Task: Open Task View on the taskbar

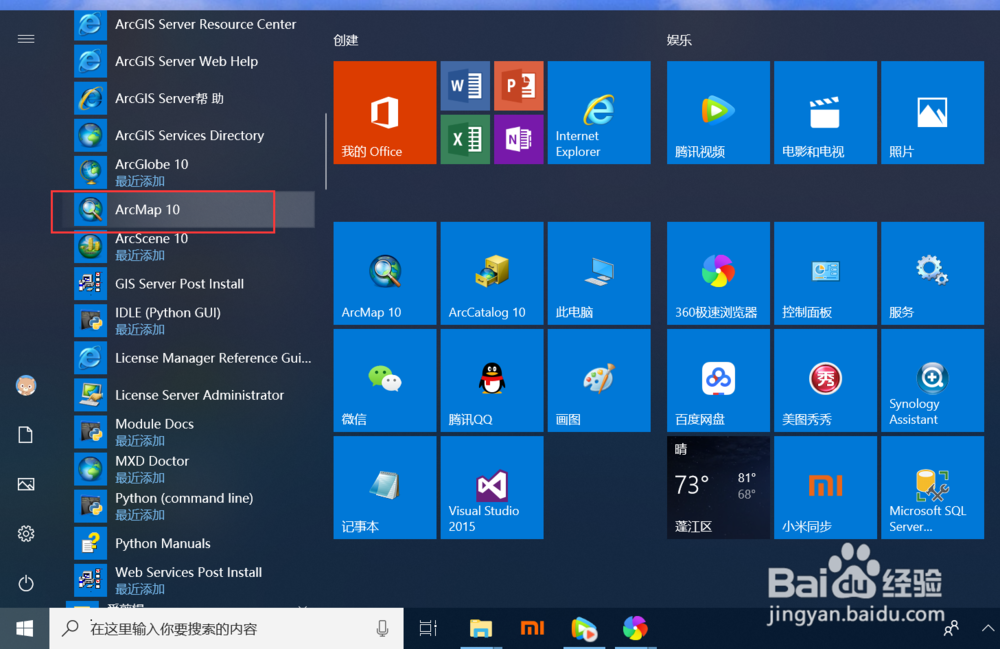Action: (x=428, y=629)
